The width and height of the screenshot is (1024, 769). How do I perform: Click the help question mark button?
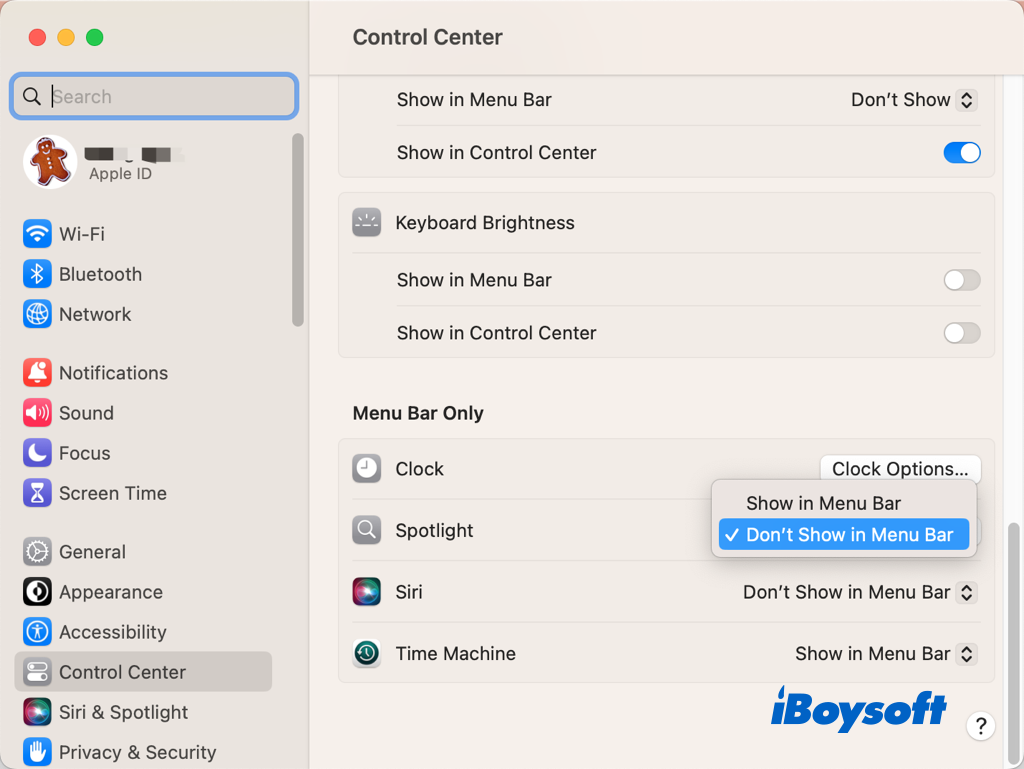pyautogui.click(x=981, y=726)
